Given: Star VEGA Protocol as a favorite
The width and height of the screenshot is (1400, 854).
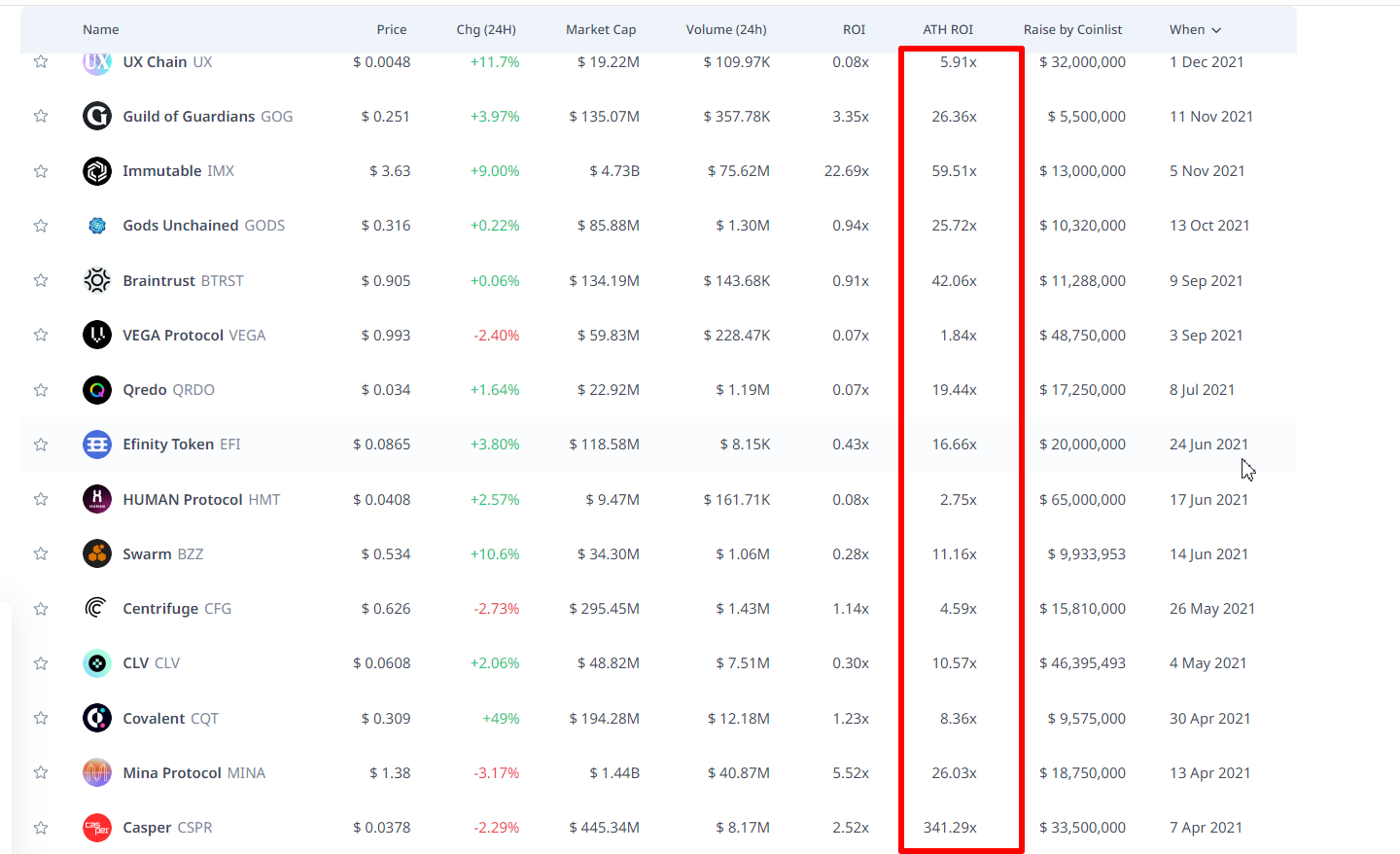Looking at the screenshot, I should pos(41,336).
